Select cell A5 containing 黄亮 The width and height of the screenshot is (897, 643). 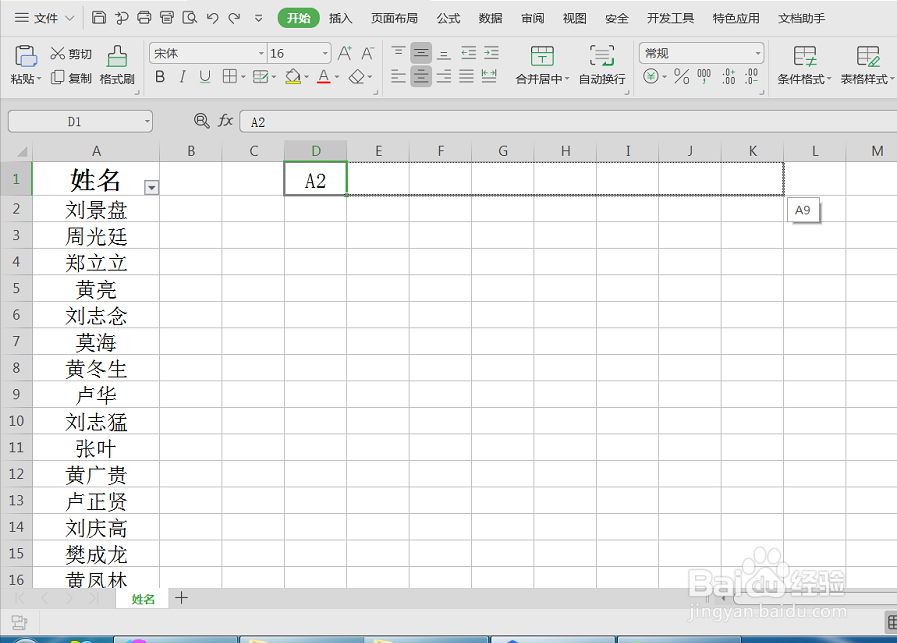[x=96, y=288]
